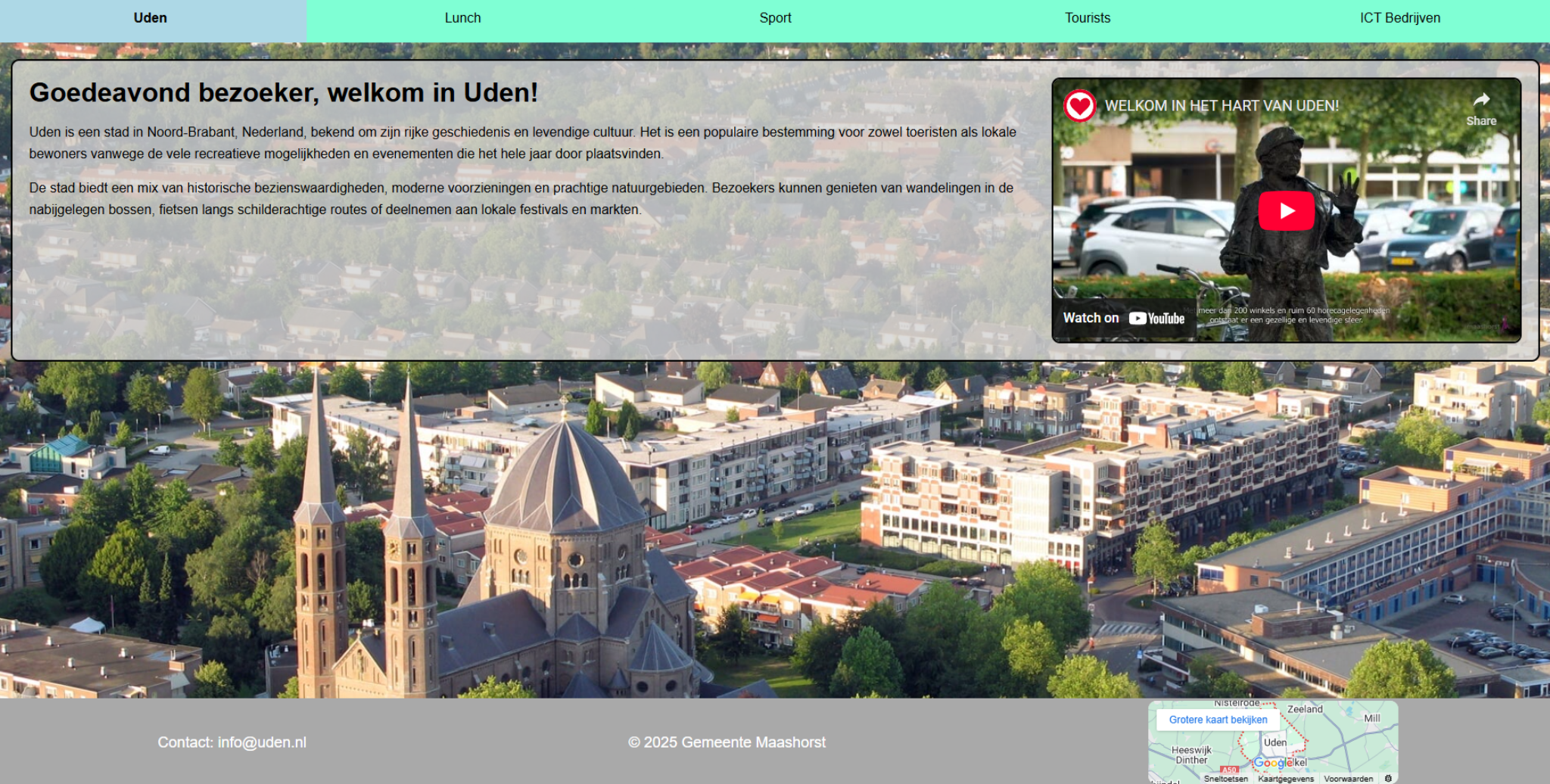The width and height of the screenshot is (1550, 784).
Task: Click the info@uden.nl email link
Action: click(262, 742)
